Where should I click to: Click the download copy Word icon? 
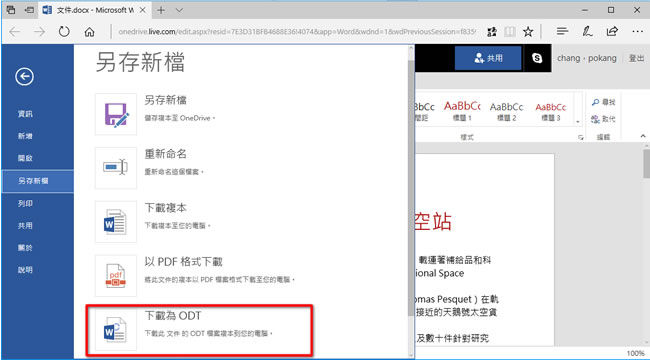coord(116,222)
